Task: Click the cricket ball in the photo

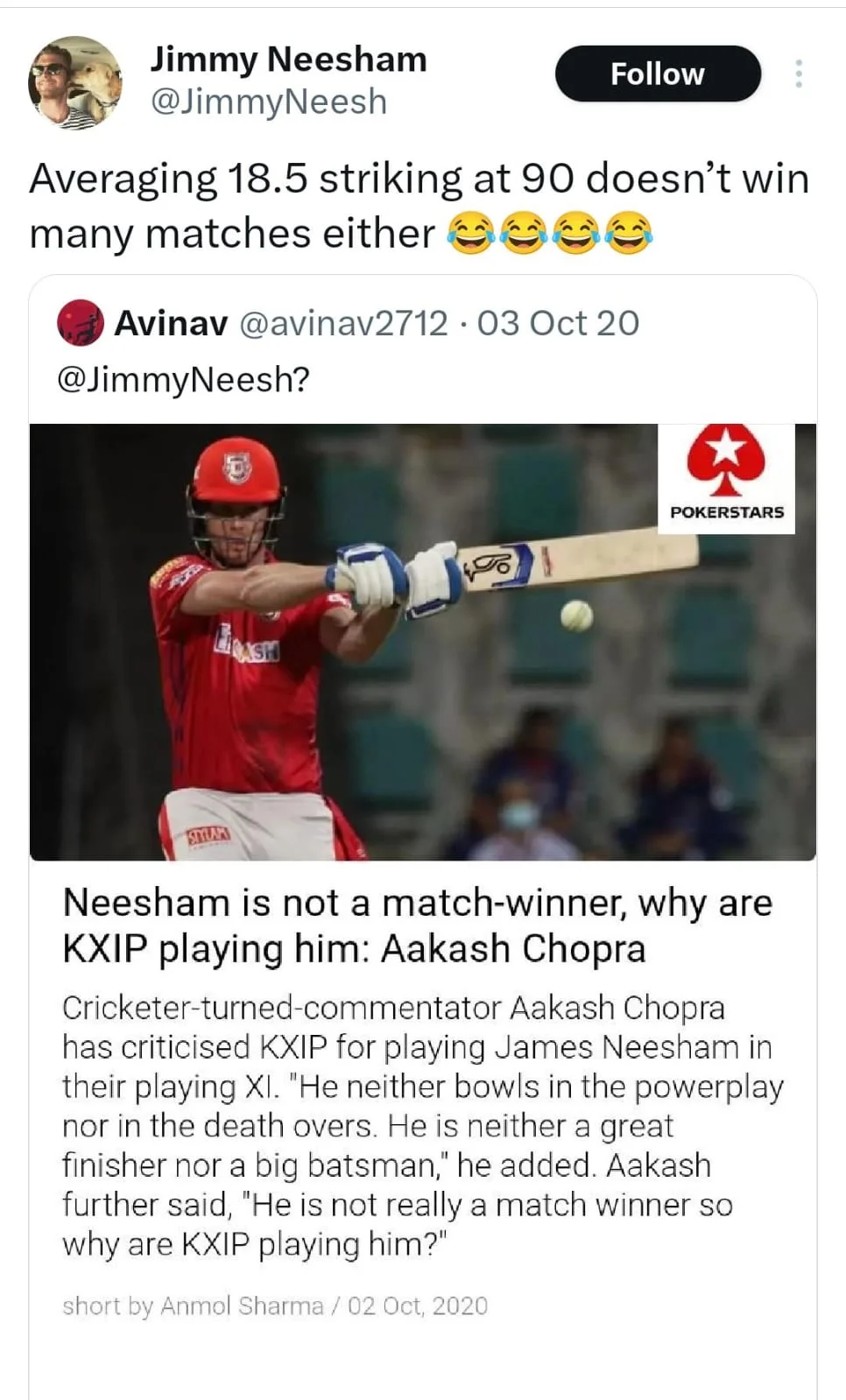Action: pyautogui.click(x=577, y=616)
